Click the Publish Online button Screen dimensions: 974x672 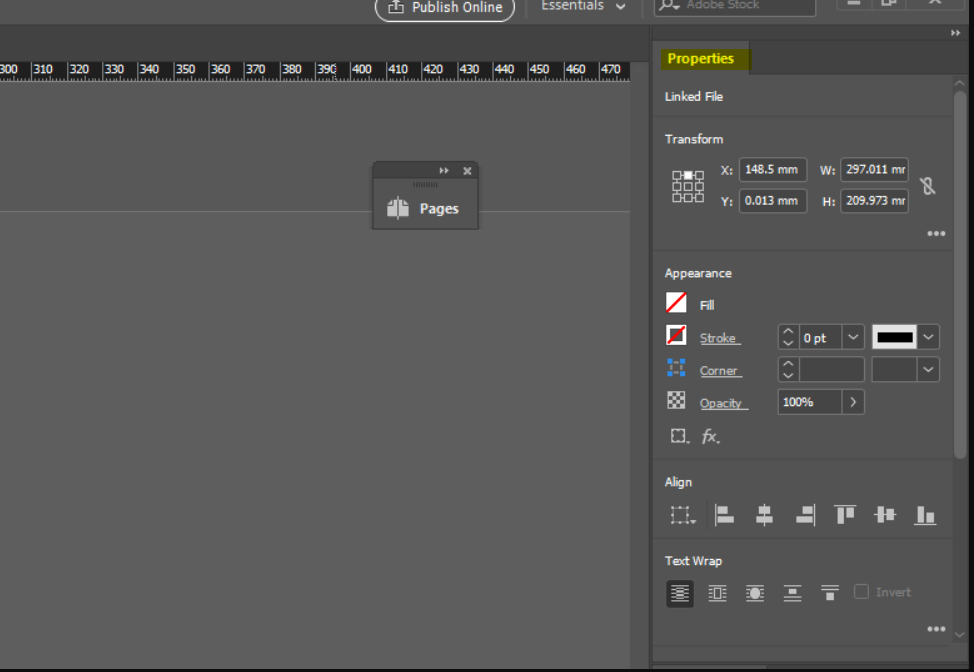click(445, 7)
